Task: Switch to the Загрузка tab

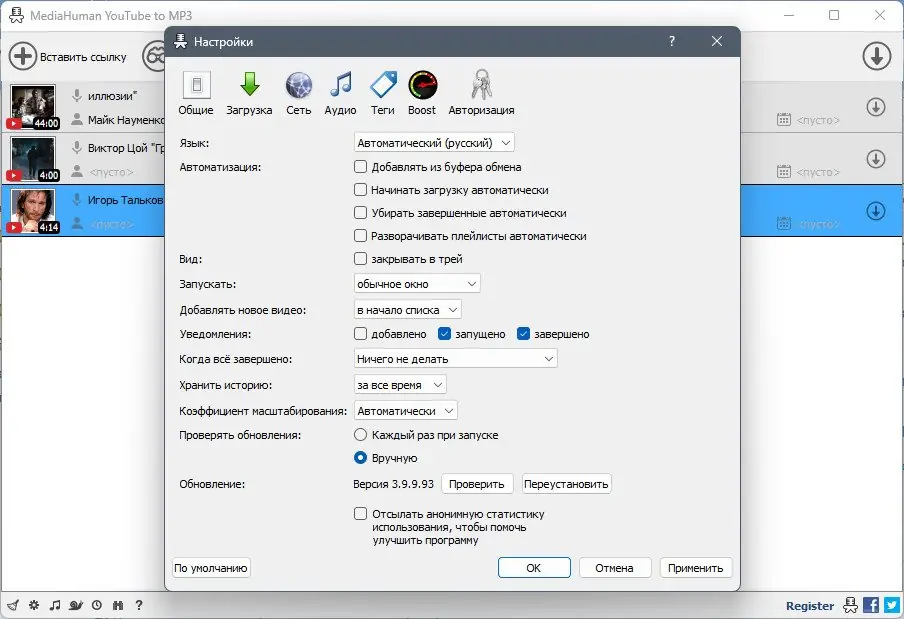Action: pyautogui.click(x=249, y=93)
